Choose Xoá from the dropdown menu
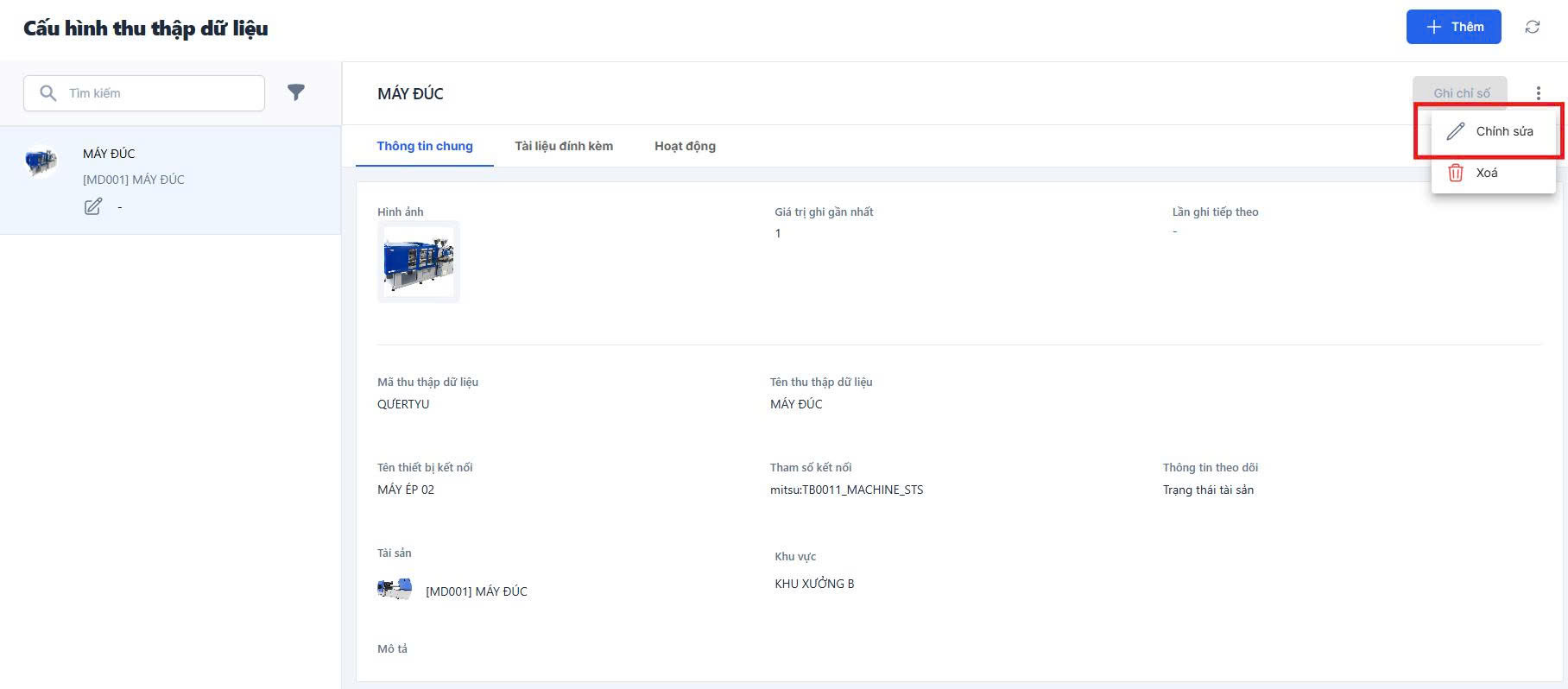The height and width of the screenshot is (689, 1568). point(1487,173)
